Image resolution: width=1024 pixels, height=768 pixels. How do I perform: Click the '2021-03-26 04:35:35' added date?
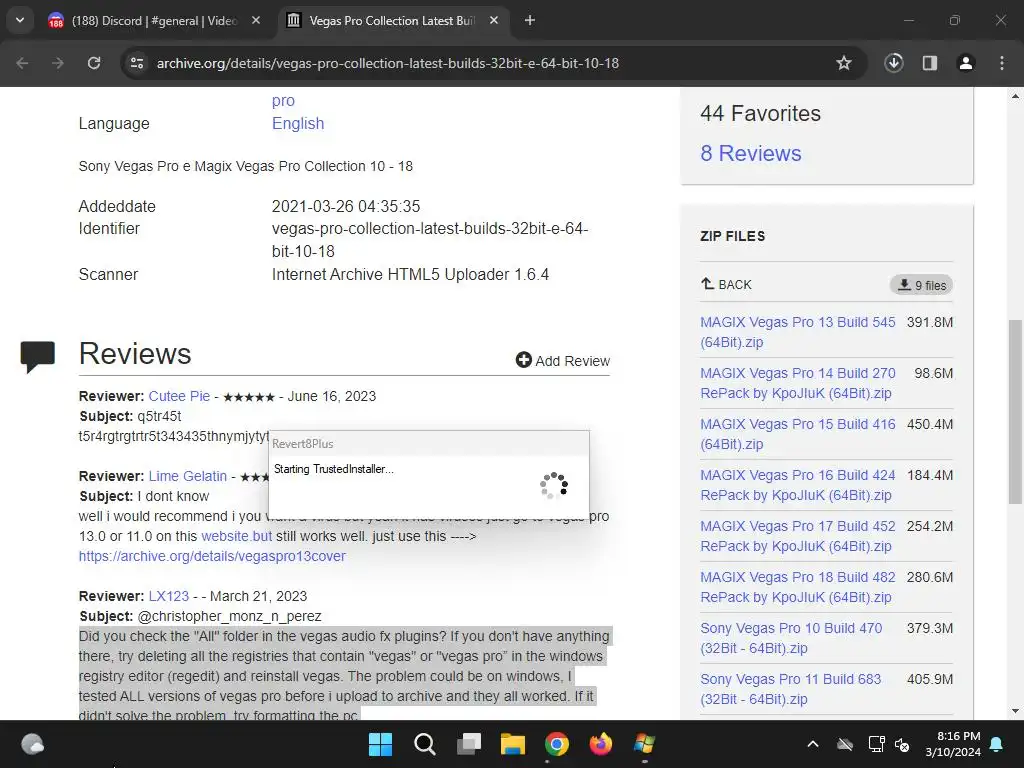click(346, 206)
